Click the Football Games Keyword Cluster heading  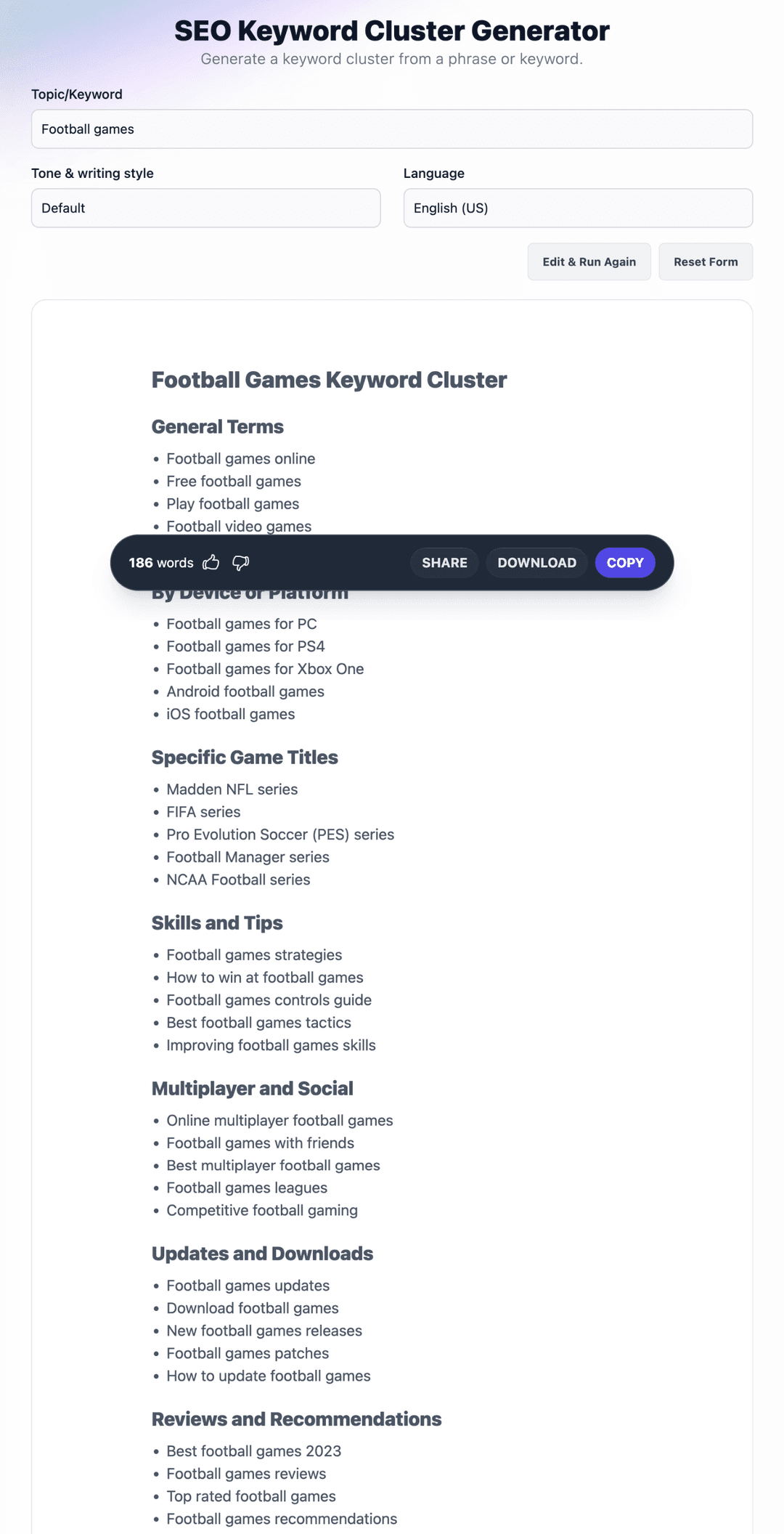coord(329,380)
